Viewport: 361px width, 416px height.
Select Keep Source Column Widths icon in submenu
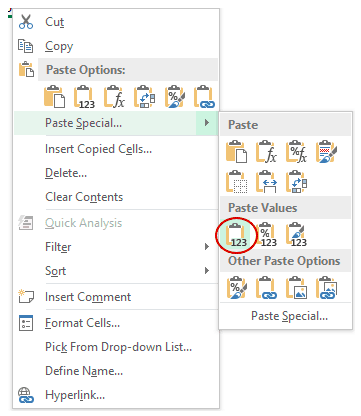(x=266, y=182)
